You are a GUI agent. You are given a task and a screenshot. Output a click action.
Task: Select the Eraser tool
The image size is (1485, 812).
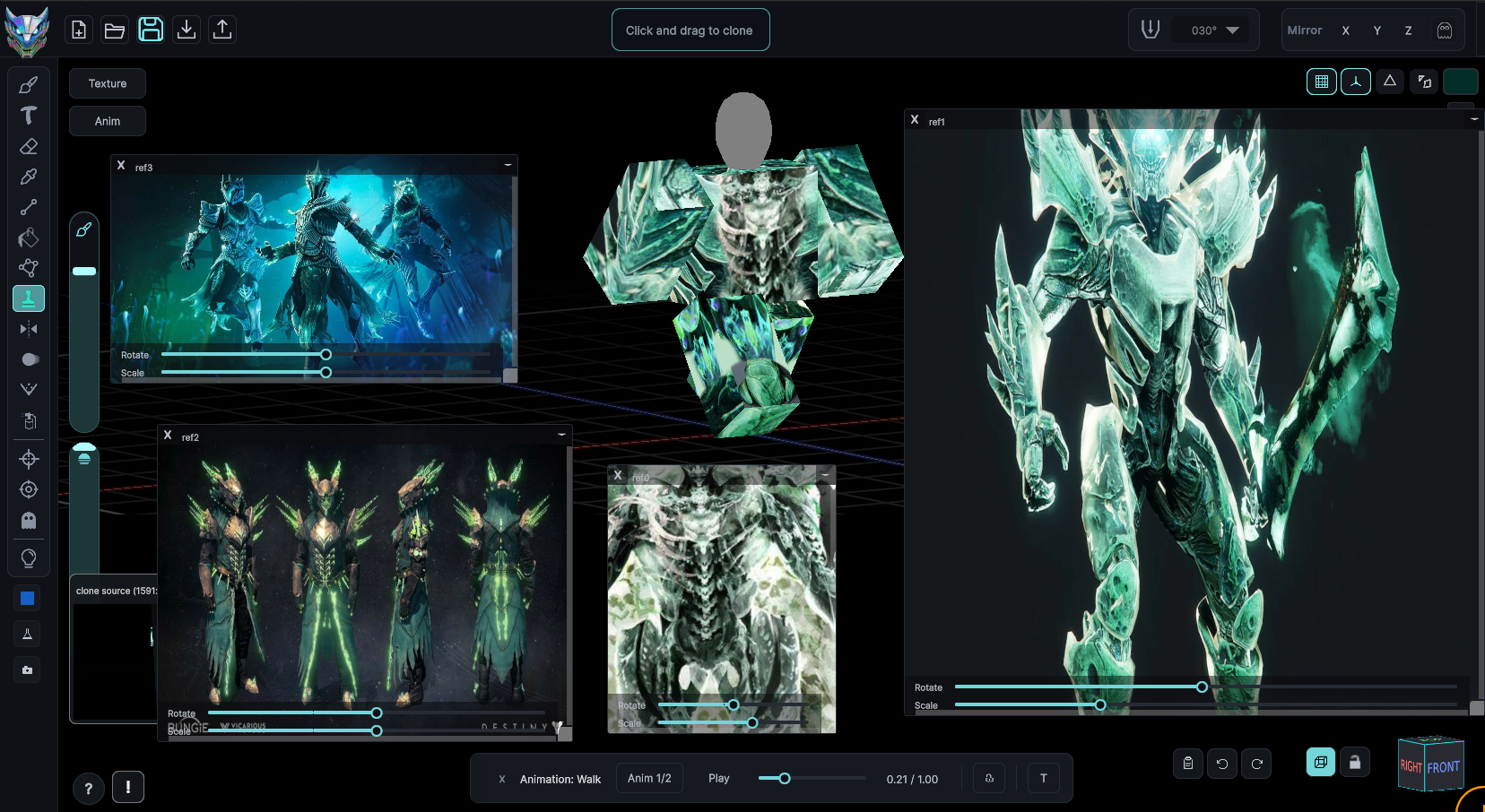pyautogui.click(x=29, y=146)
